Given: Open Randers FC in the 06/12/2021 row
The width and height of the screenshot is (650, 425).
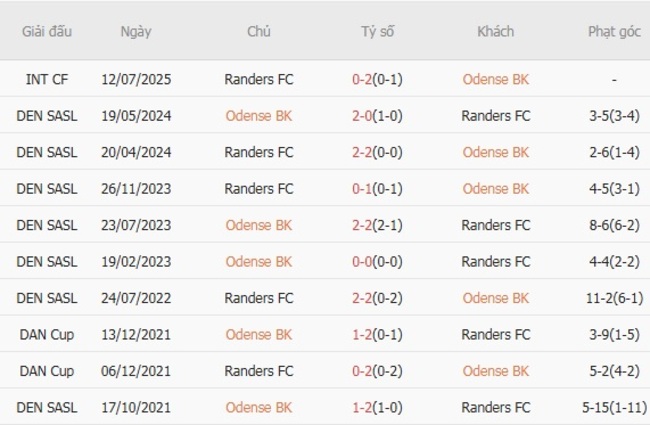Looking at the screenshot, I should click(x=259, y=371).
